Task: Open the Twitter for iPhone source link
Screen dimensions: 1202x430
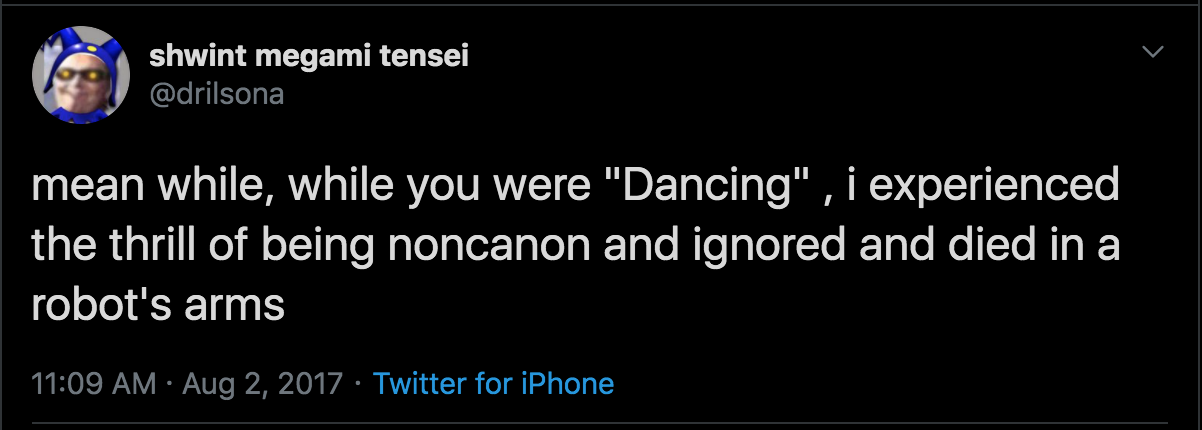Action: (x=492, y=382)
